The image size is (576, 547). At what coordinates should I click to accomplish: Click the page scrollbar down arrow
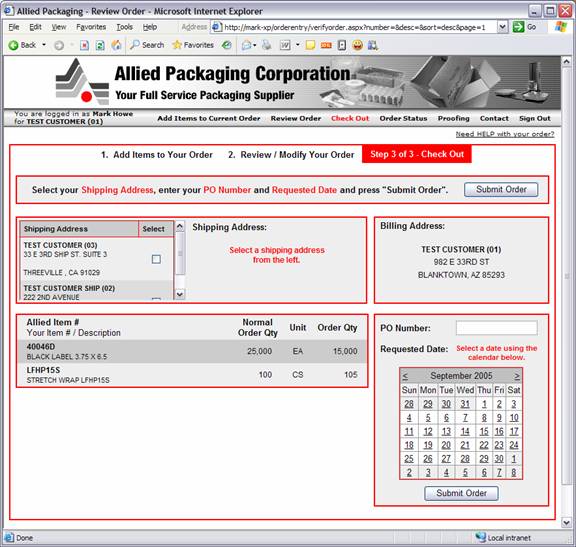pos(566,522)
